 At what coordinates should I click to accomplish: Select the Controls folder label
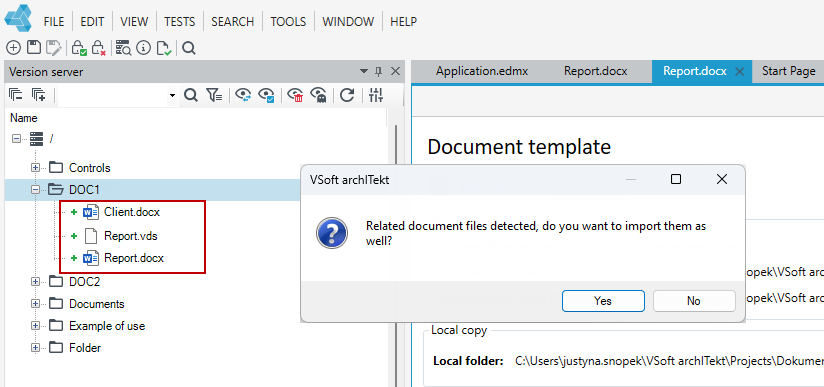coord(90,168)
